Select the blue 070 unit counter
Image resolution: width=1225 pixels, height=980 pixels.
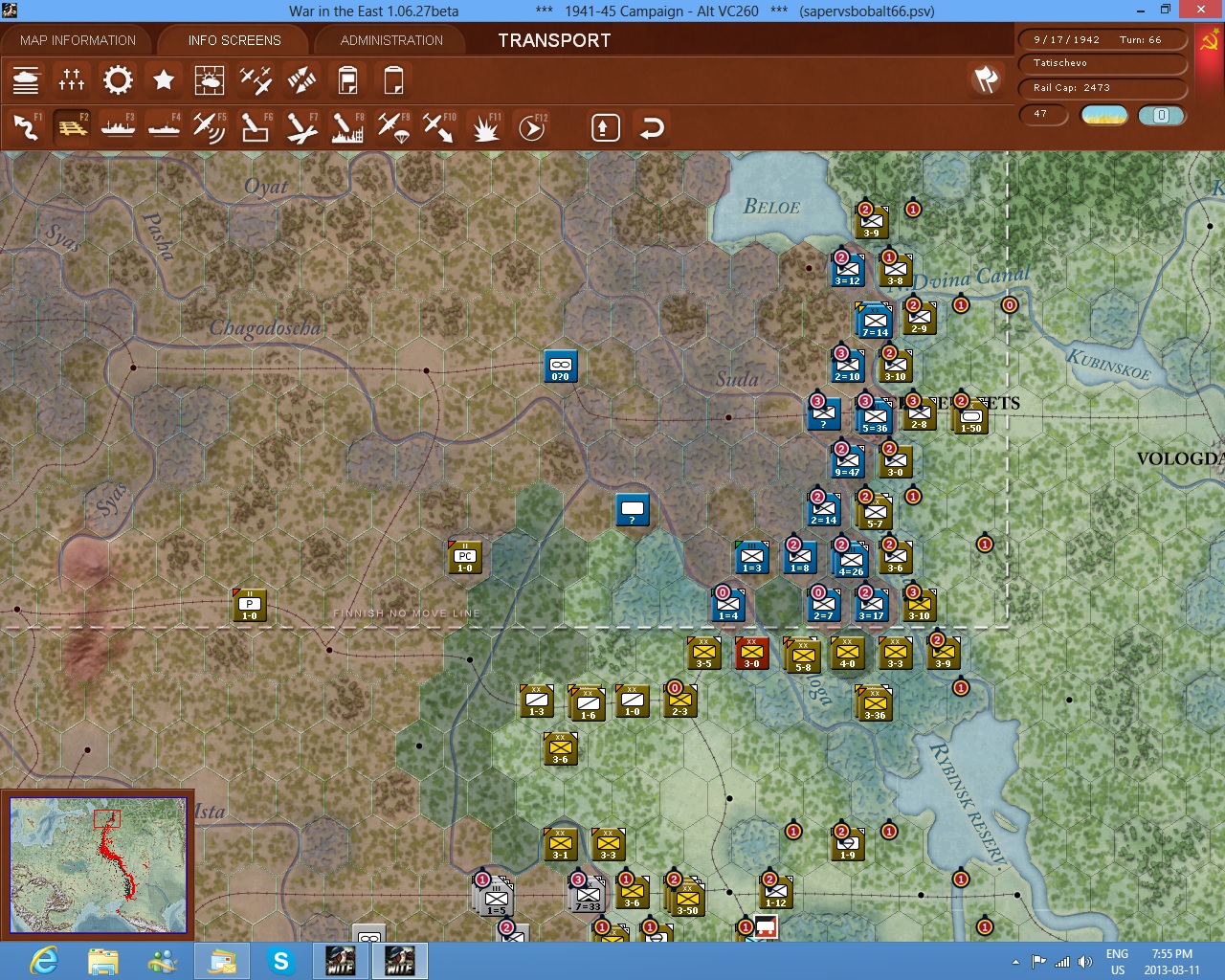[x=561, y=367]
